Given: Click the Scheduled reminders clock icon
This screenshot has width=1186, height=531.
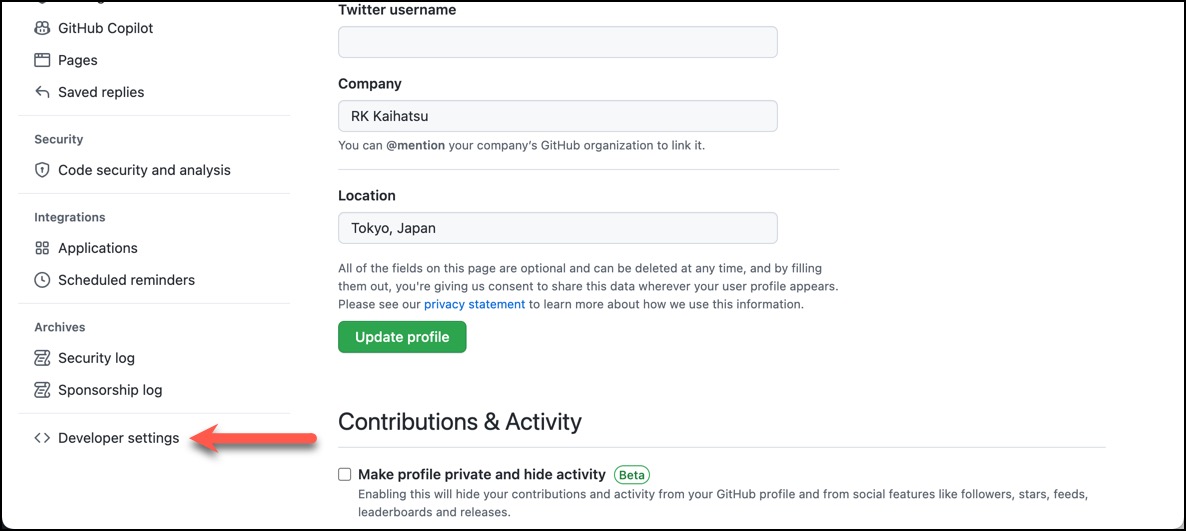Looking at the screenshot, I should (x=42, y=280).
